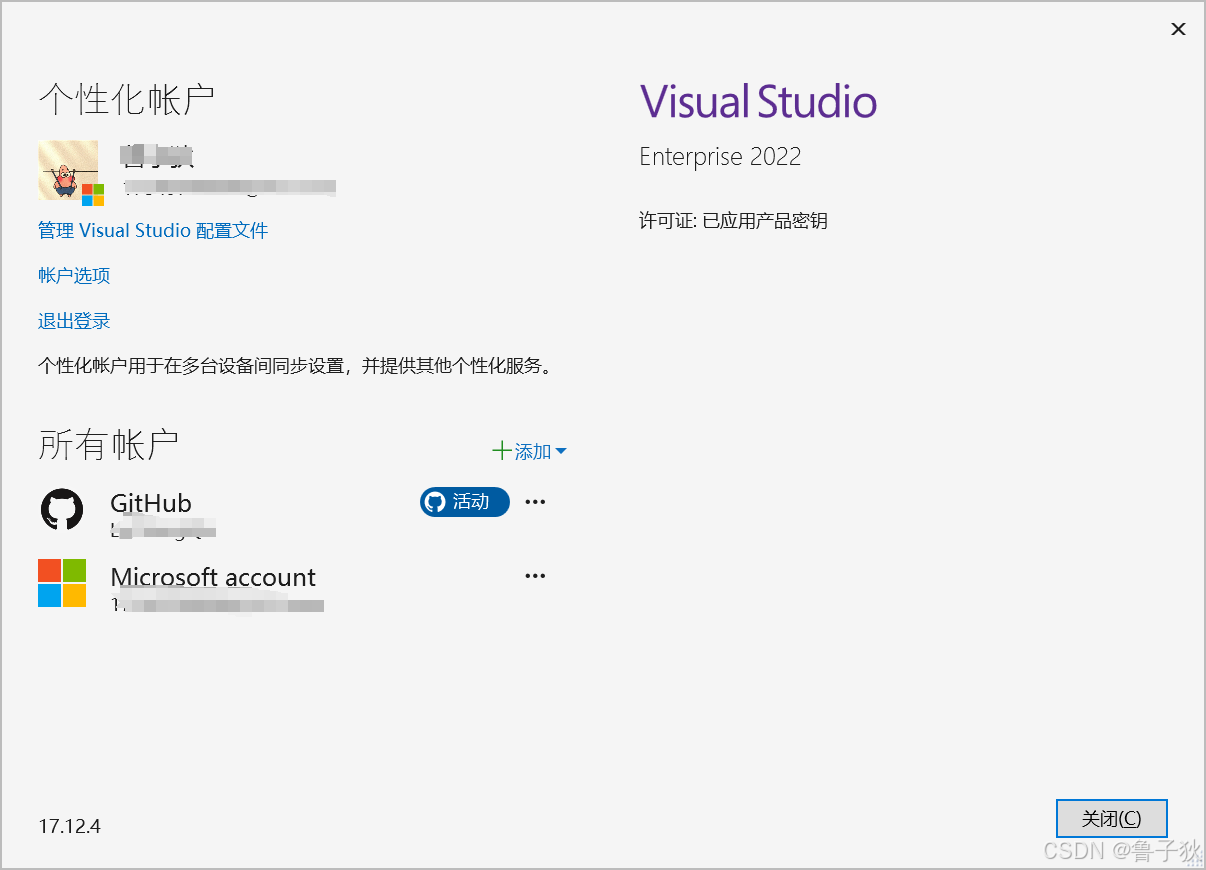Click the 个性化帐户 heading
This screenshot has width=1206, height=870.
coord(127,99)
